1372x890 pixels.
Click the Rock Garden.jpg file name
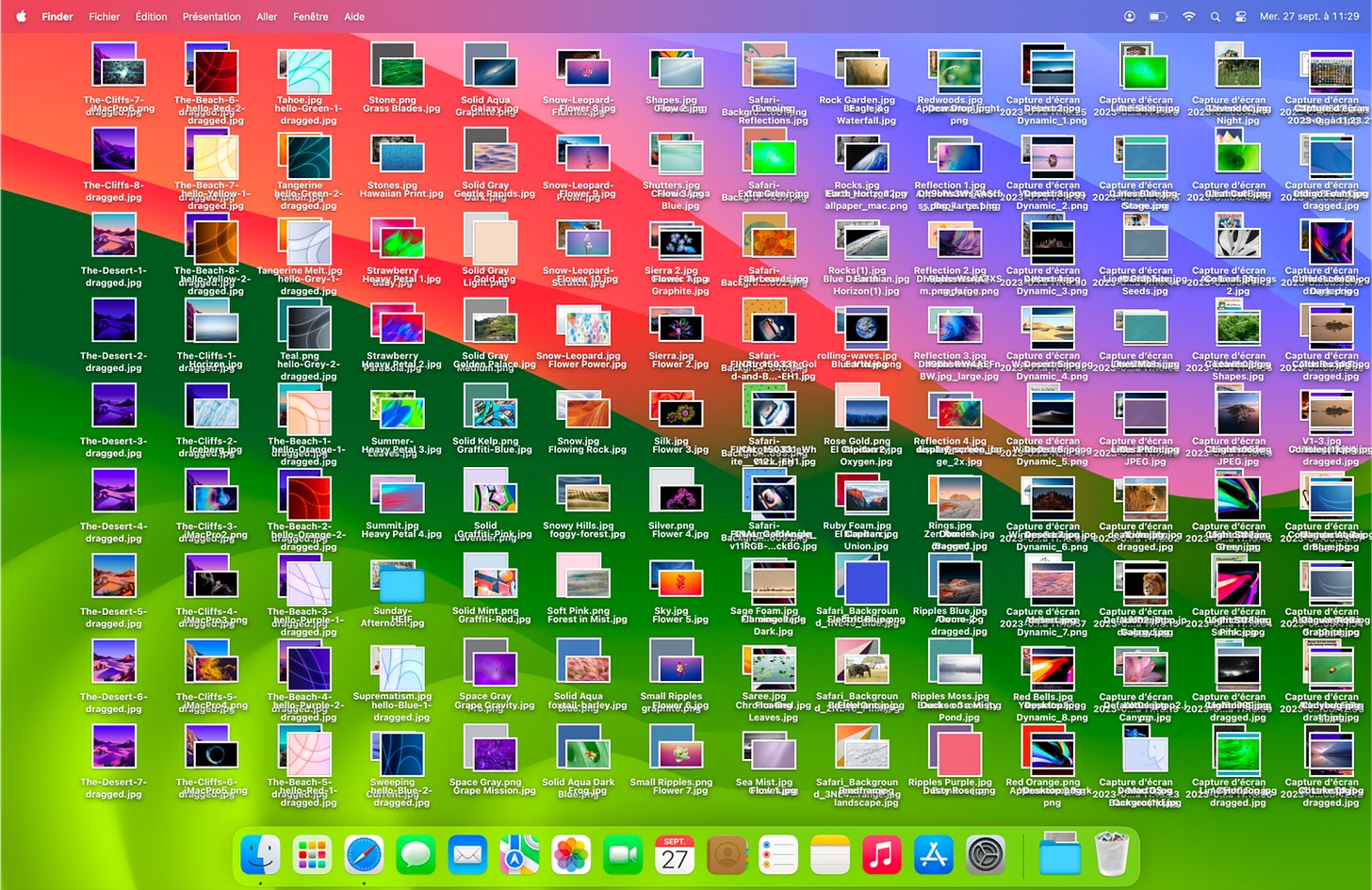(x=857, y=100)
